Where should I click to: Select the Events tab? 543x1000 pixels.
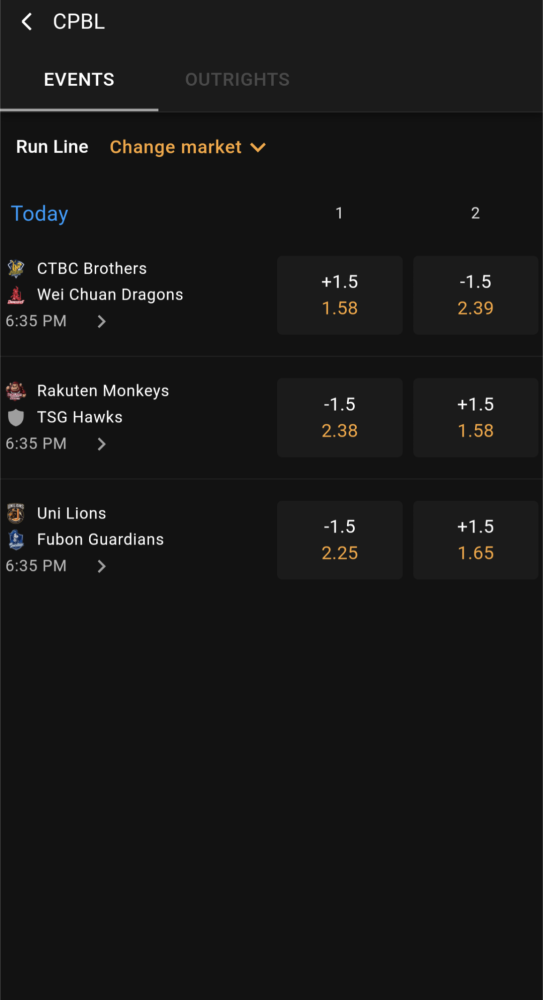(x=79, y=80)
